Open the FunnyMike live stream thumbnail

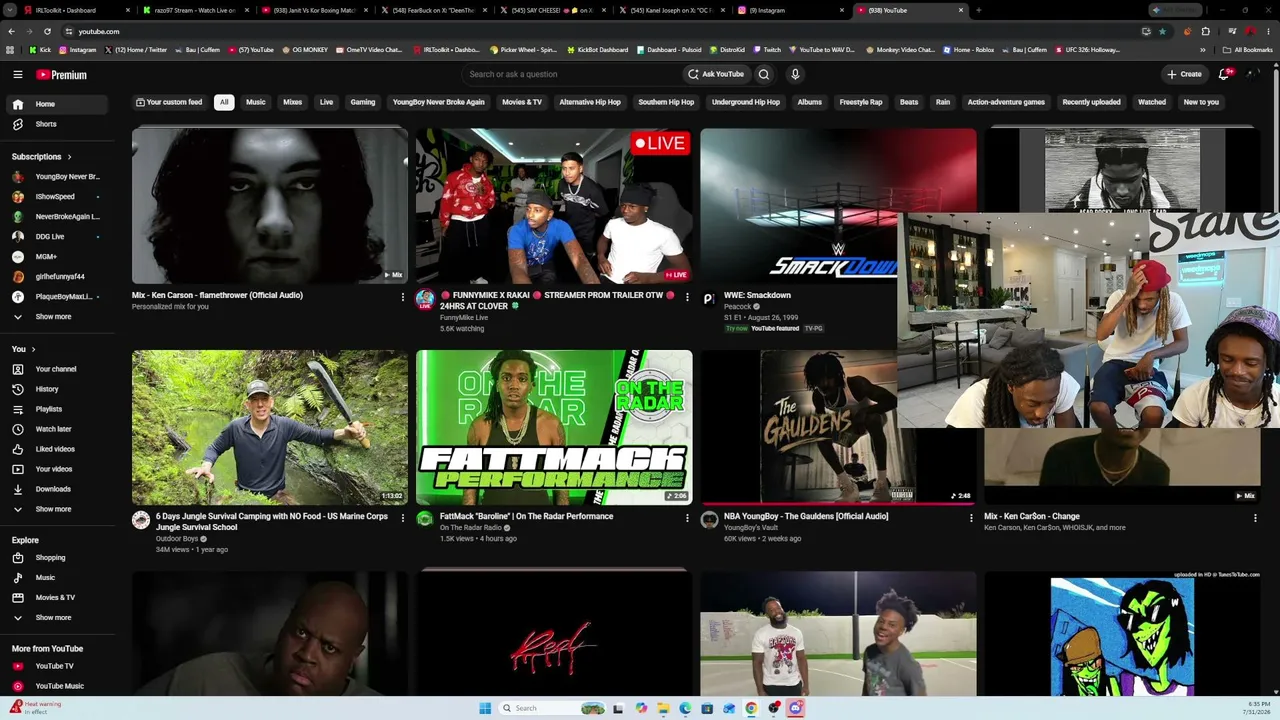click(x=554, y=206)
